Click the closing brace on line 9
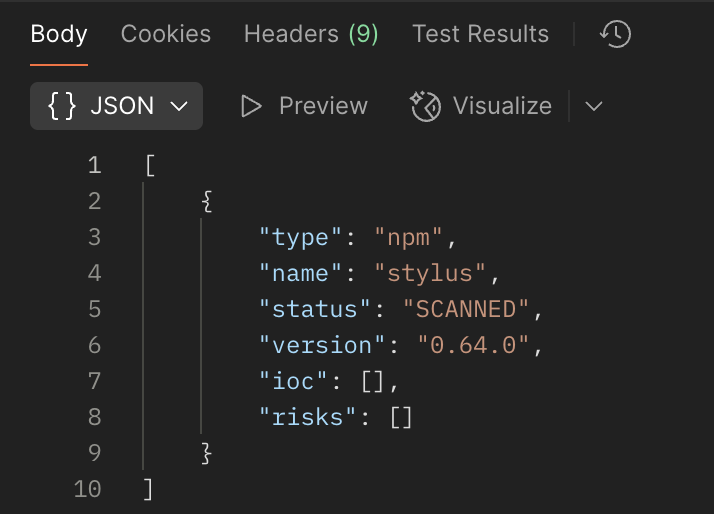 (207, 453)
